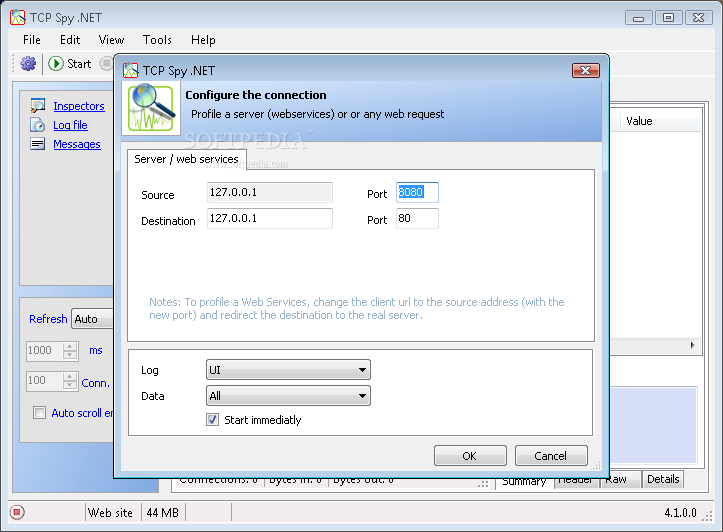Switch to the Summary tab
This screenshot has height=532, width=723.
524,481
